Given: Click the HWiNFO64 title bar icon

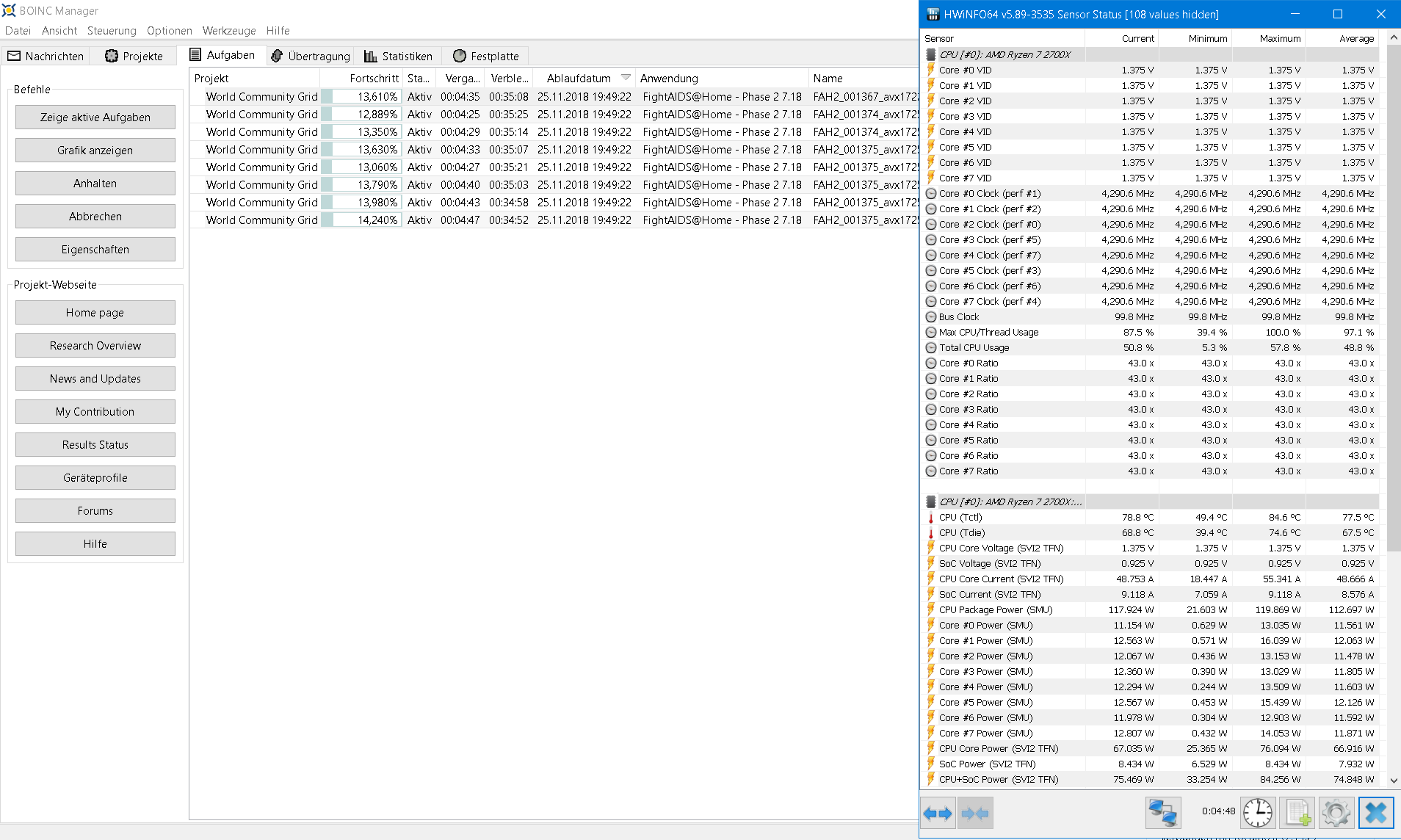Looking at the screenshot, I should tap(933, 14).
